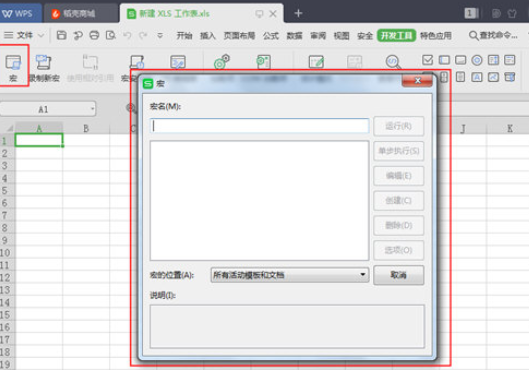
Task: Switch to the 页面布局 (Page Layout) tab
Action: pyautogui.click(x=239, y=35)
